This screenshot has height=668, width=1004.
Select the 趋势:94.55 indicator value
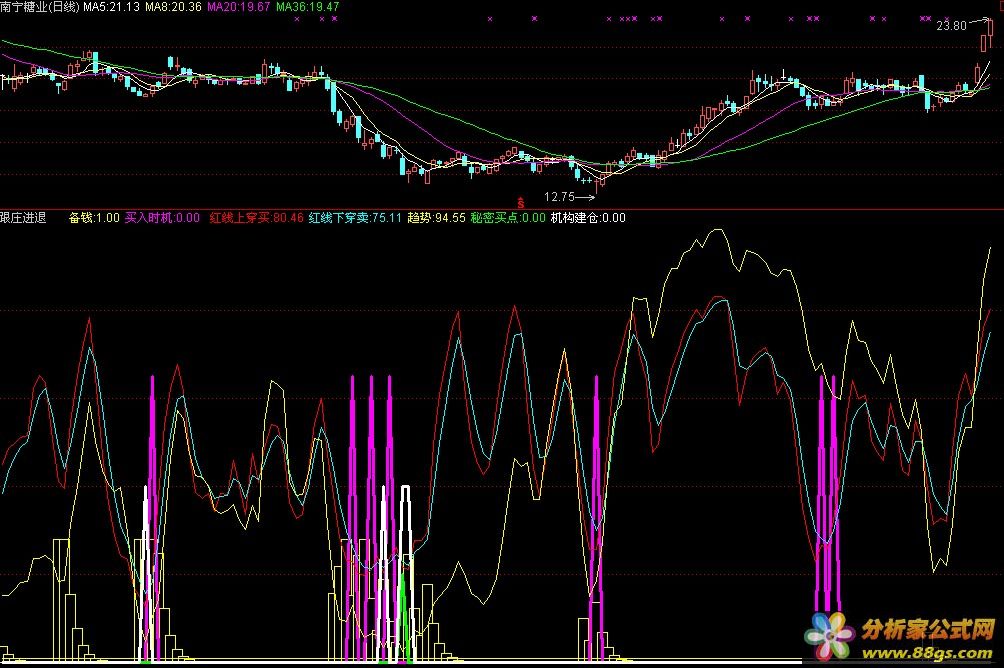click(x=436, y=218)
